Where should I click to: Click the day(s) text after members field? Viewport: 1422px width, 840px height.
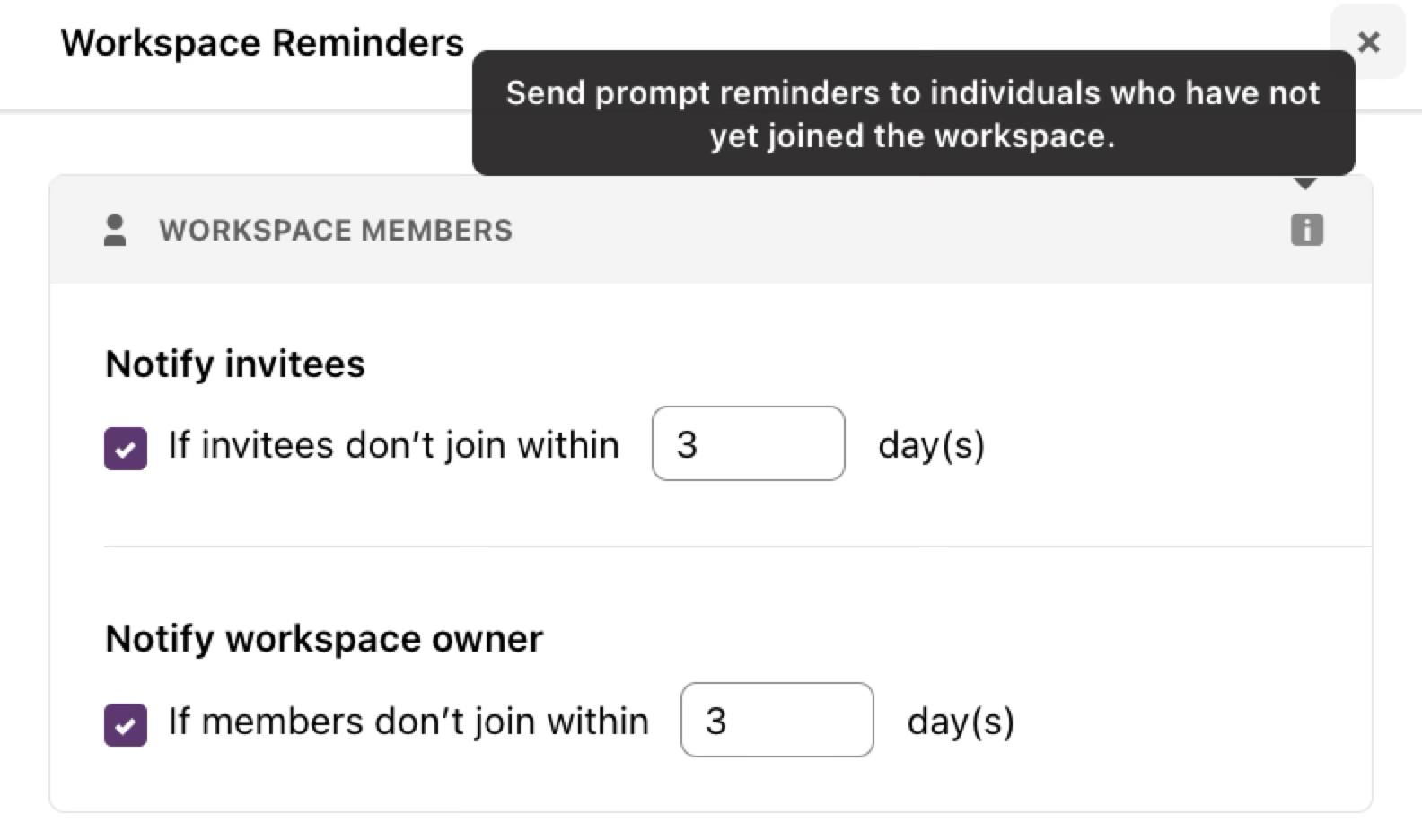coord(961,722)
